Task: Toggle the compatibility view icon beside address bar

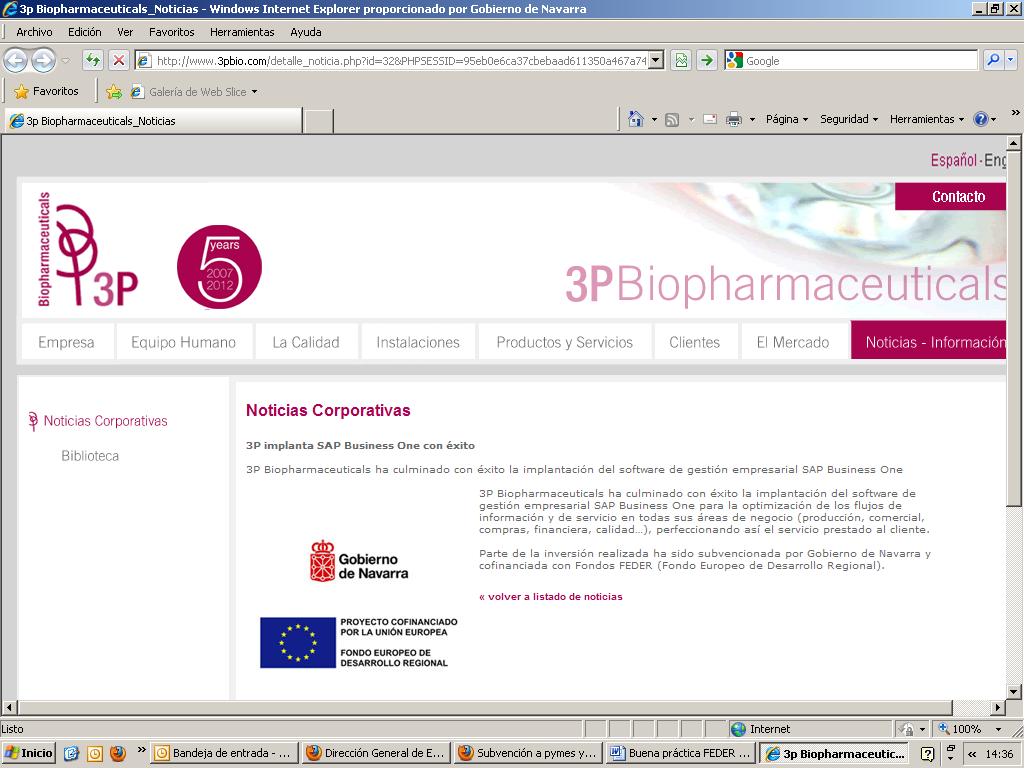Action: point(681,61)
